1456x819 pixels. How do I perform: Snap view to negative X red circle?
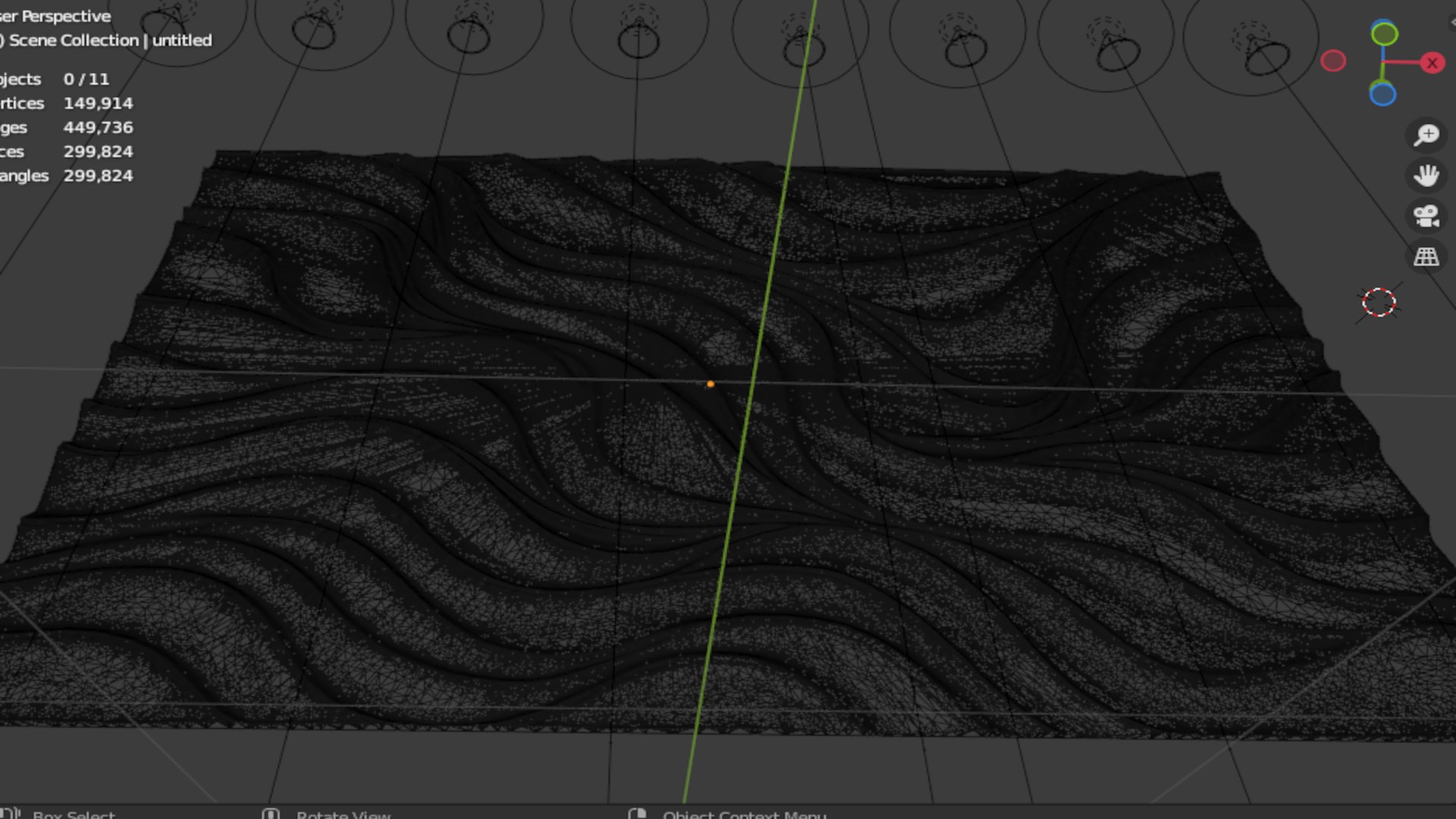[x=1333, y=61]
